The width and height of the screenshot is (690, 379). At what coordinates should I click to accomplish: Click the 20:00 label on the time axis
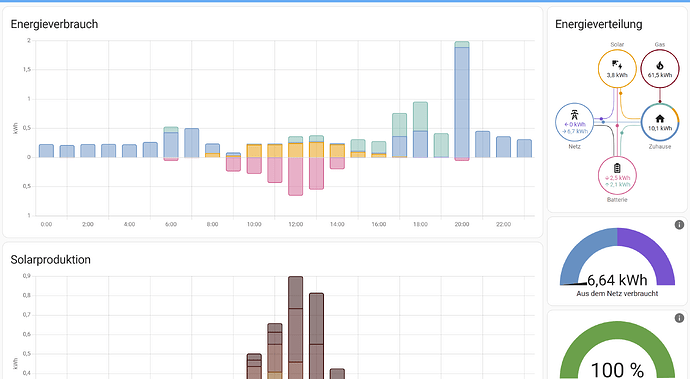(462, 224)
